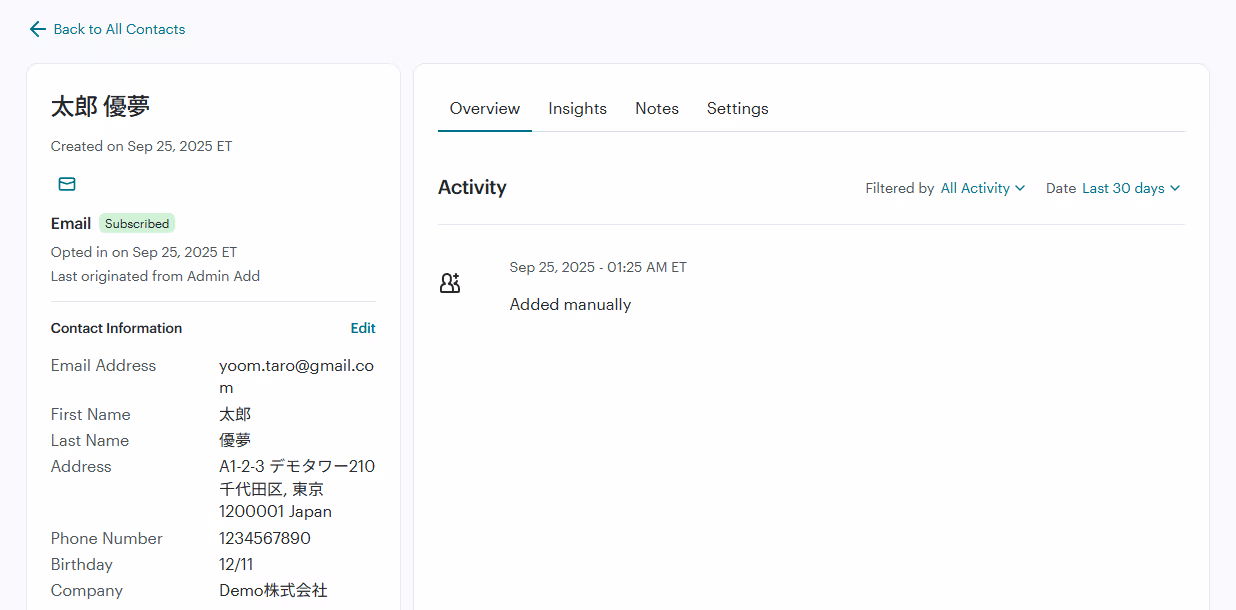Screen dimensions: 1236x610
Task: Click the Created on Sep 25, 2025 ET text
Action: tap(141, 146)
